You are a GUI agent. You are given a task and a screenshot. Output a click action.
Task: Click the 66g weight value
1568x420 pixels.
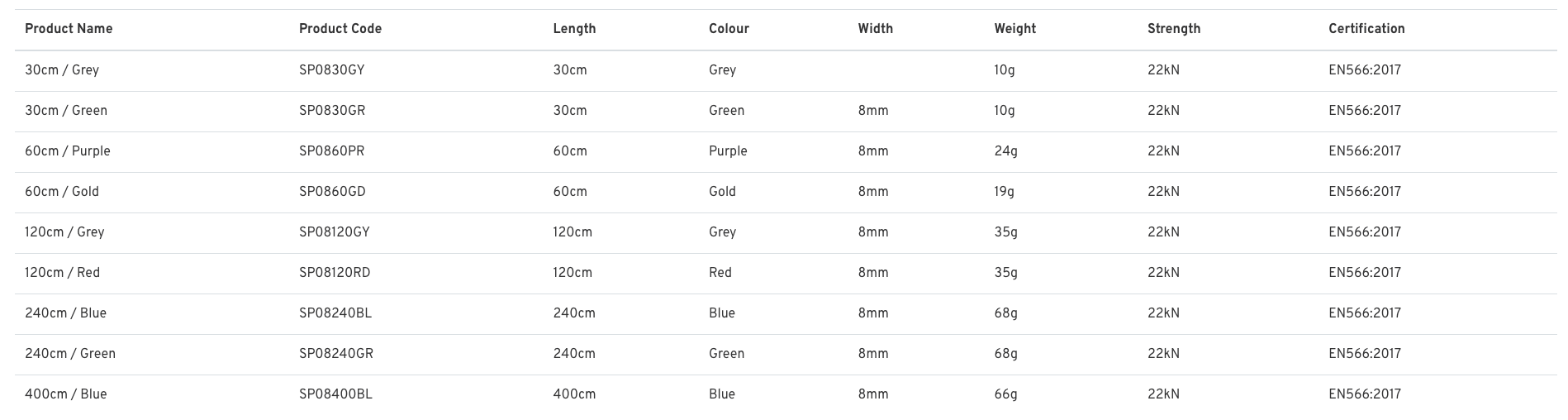[1006, 394]
